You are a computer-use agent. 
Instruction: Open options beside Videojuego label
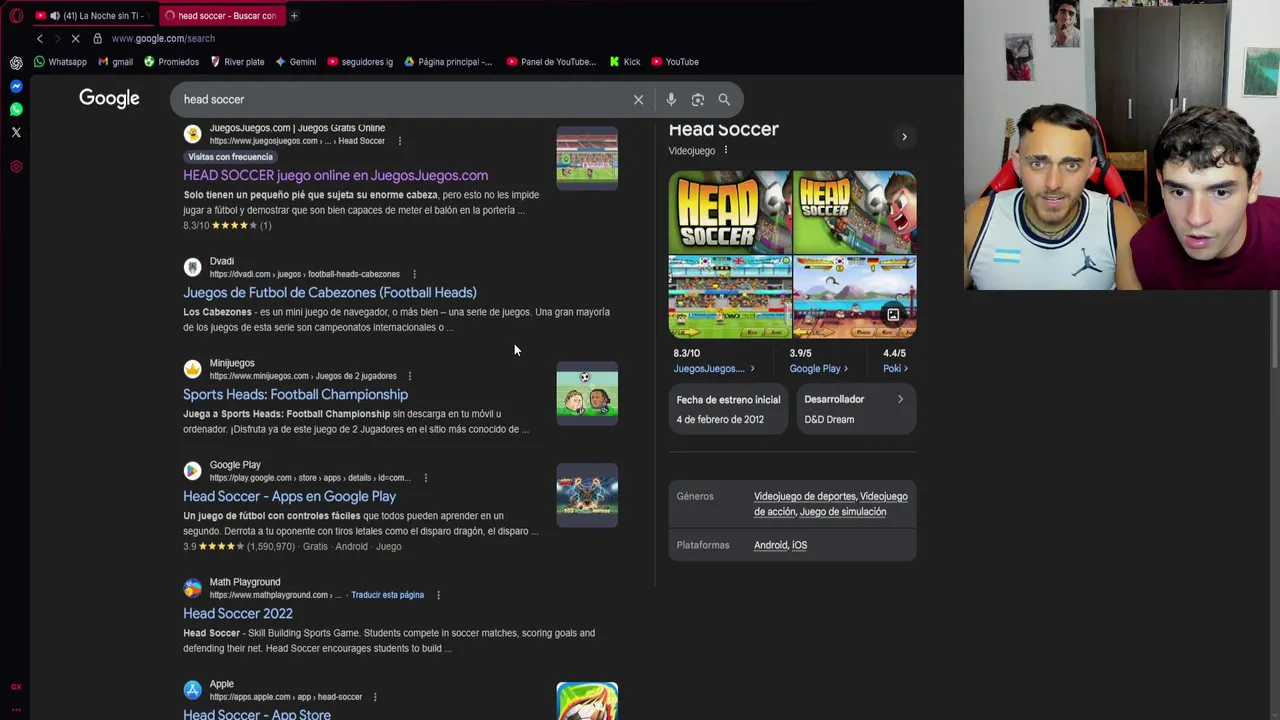[726, 150]
